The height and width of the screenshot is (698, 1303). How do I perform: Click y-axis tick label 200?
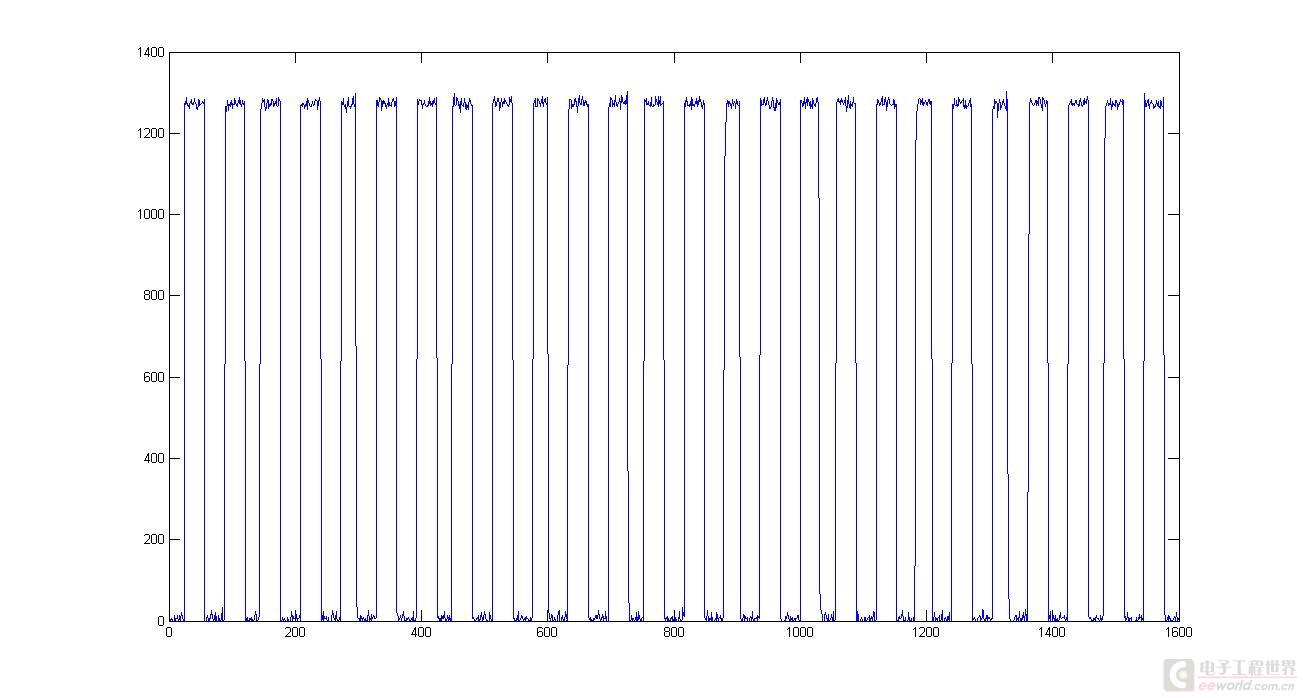coord(153,539)
